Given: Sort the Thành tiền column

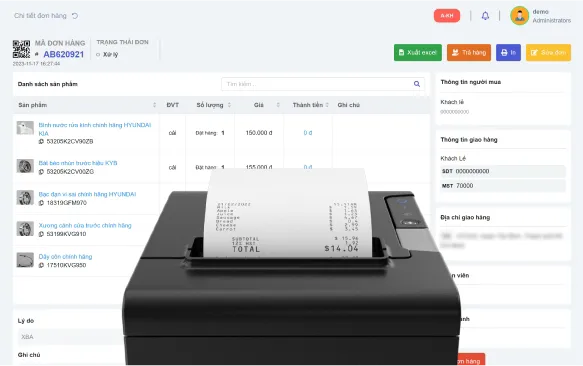Looking at the screenshot, I should coord(327,105).
